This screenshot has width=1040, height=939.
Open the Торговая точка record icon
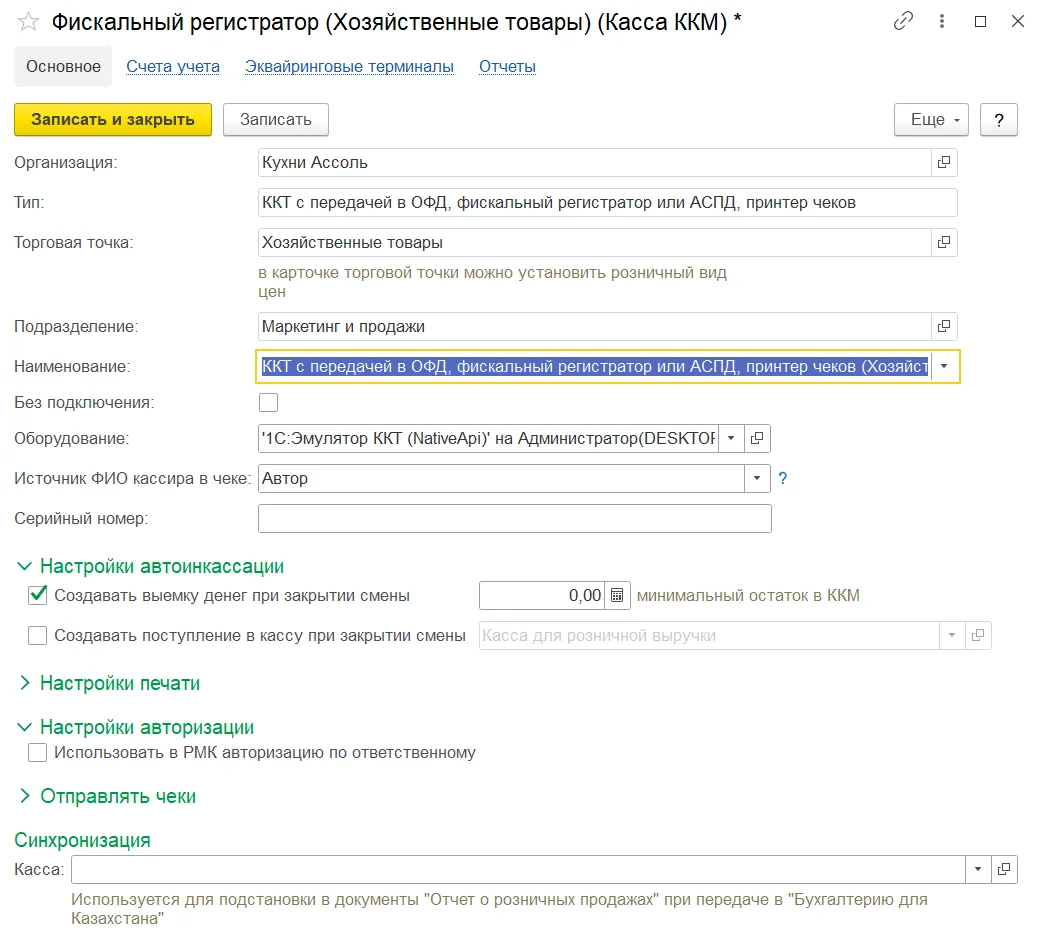(x=944, y=243)
